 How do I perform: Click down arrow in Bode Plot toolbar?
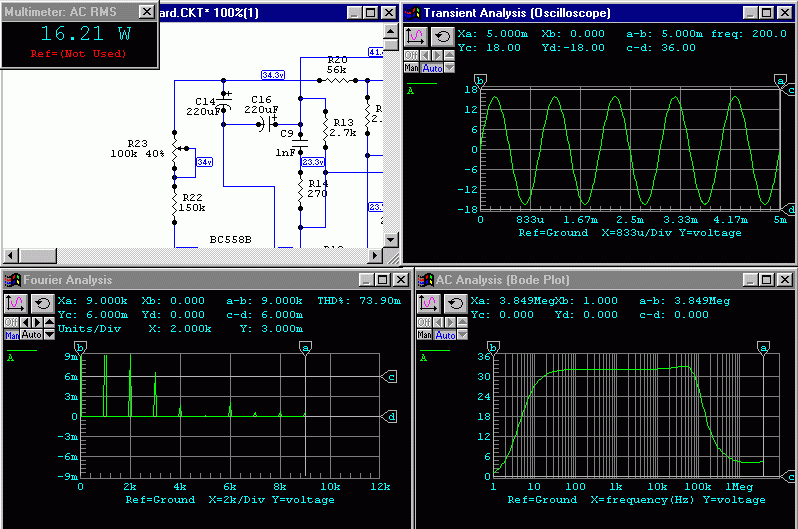click(x=462, y=335)
